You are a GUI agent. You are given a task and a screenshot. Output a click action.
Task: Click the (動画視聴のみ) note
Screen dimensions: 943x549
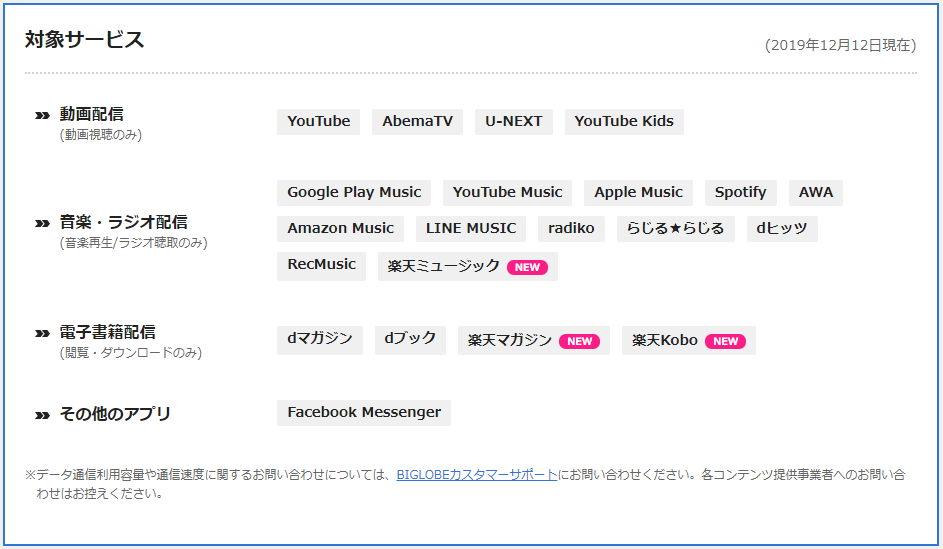(x=100, y=135)
